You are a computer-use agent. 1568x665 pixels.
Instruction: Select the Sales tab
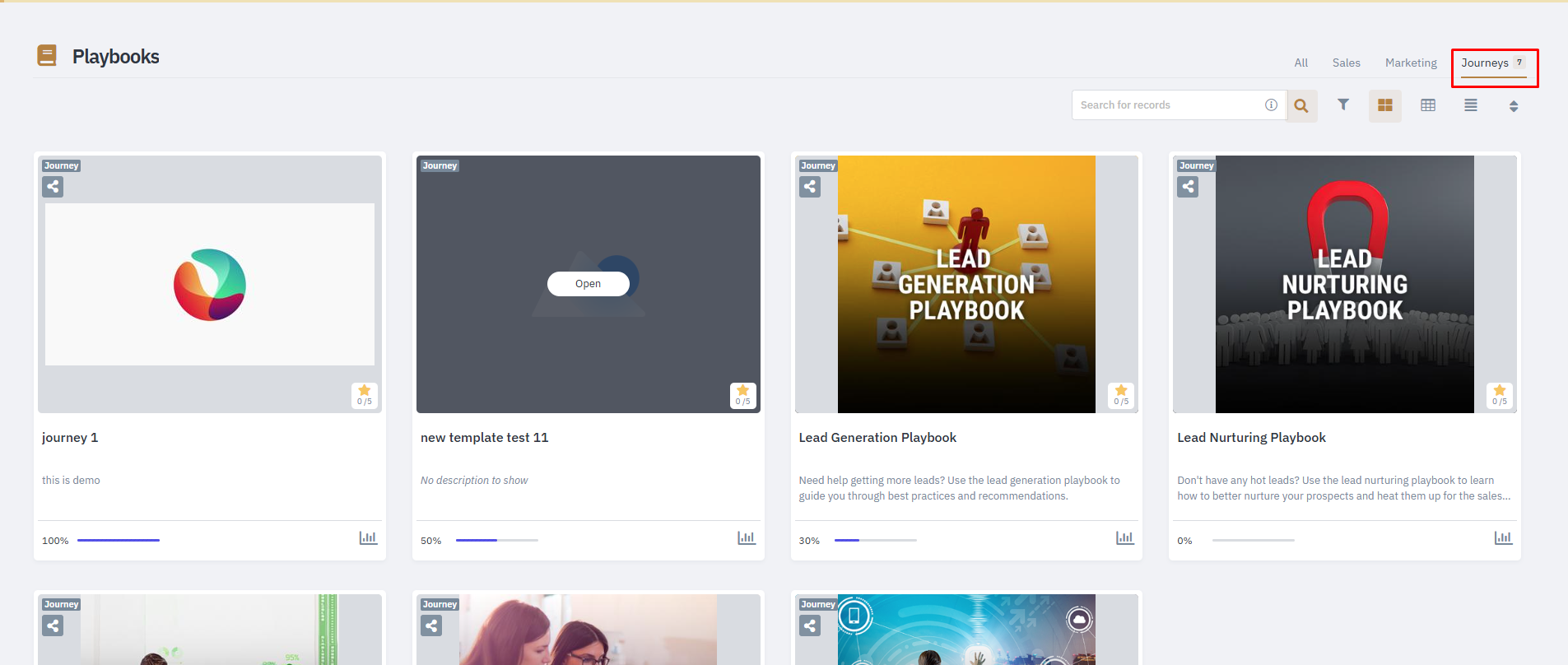1346,63
